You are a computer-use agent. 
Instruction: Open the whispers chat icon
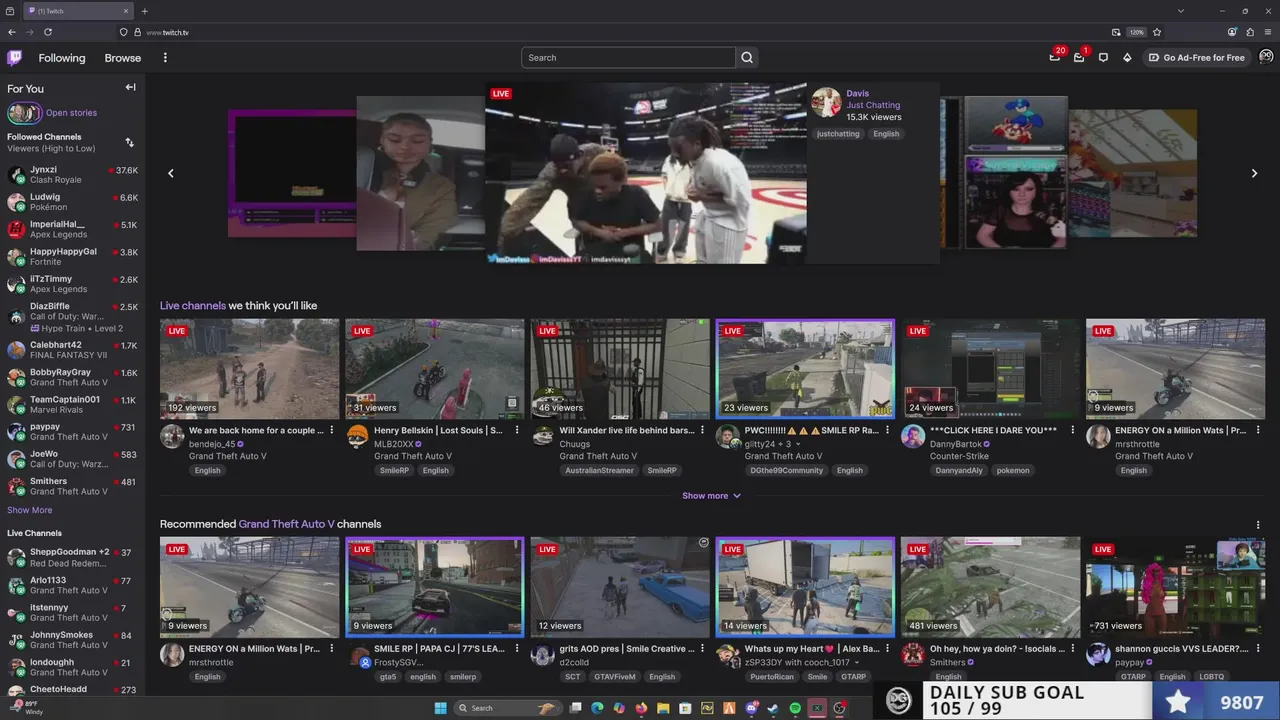pyautogui.click(x=1103, y=58)
